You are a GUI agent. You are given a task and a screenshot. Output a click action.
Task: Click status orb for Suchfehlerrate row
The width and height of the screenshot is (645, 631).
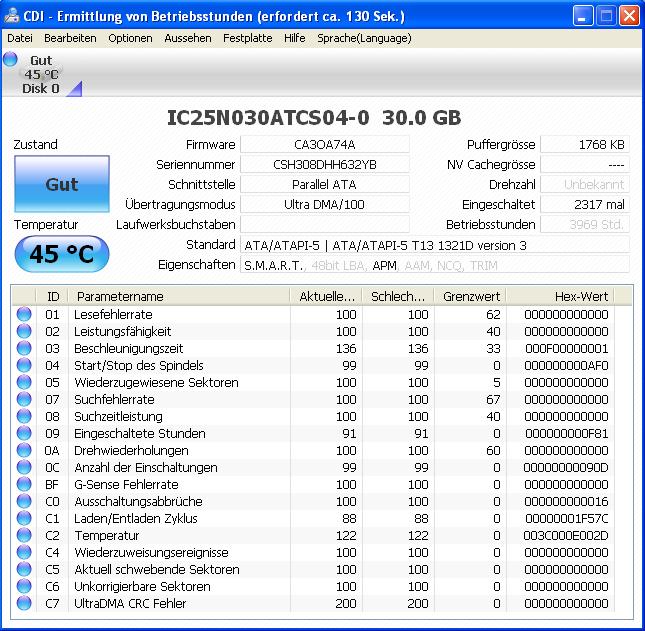[24, 399]
